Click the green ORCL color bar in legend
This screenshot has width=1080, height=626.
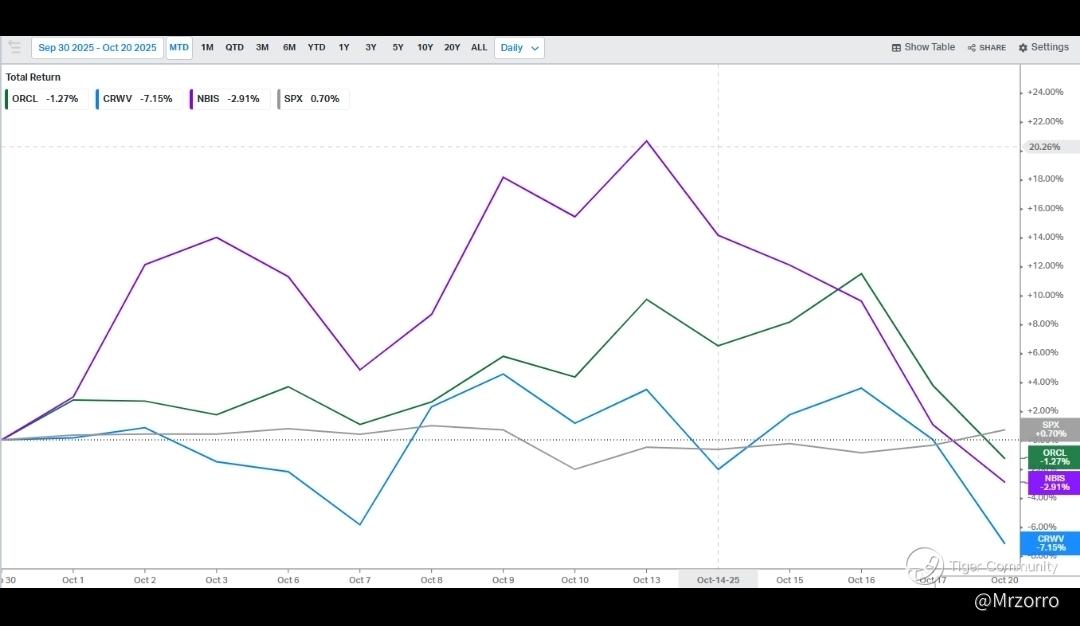[x=6, y=99]
